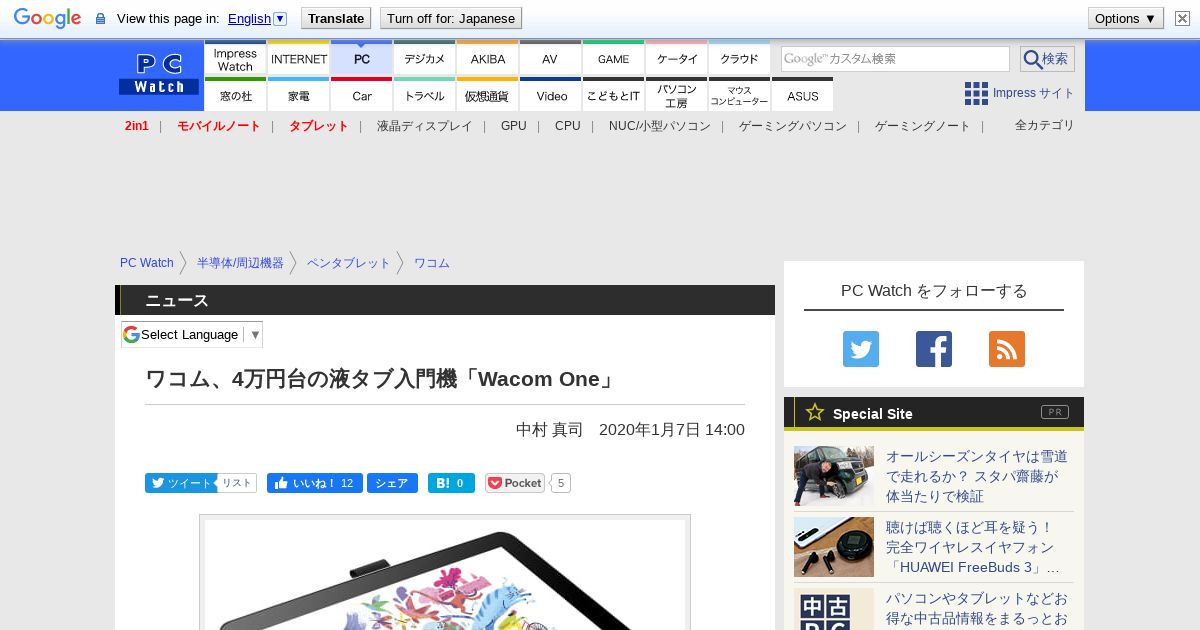1200x630 pixels.
Task: Open the 窓の杜 tab
Action: (x=235, y=95)
